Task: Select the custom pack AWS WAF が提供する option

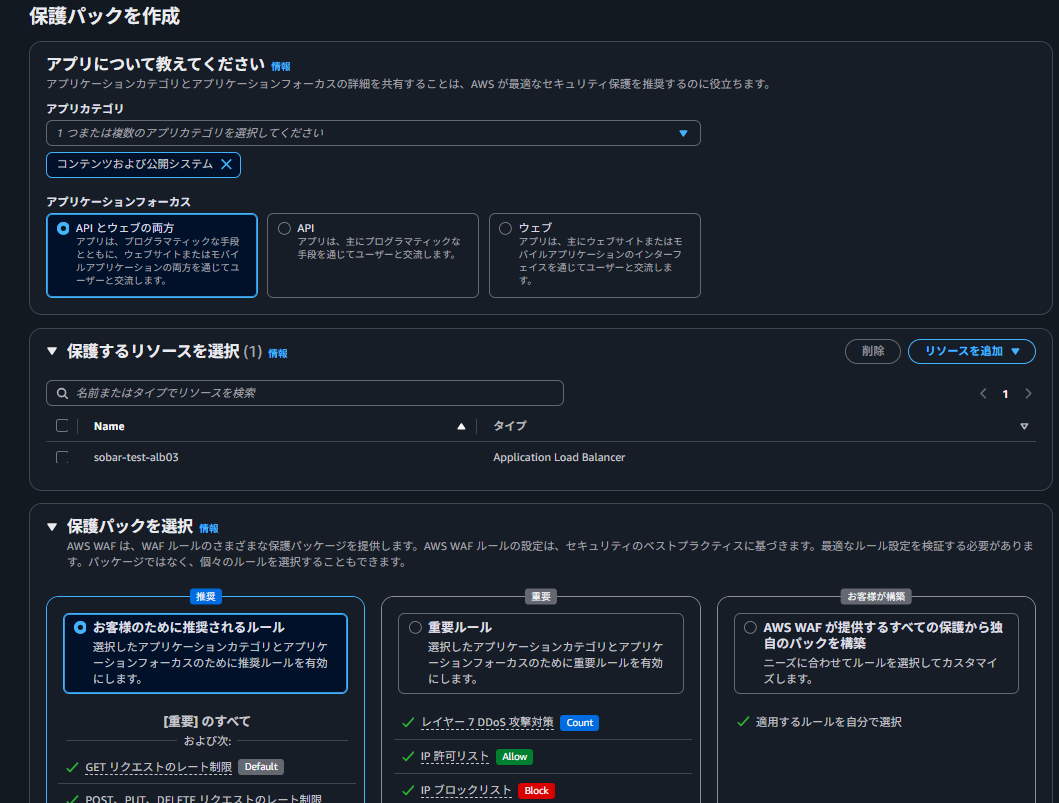Action: [750, 627]
